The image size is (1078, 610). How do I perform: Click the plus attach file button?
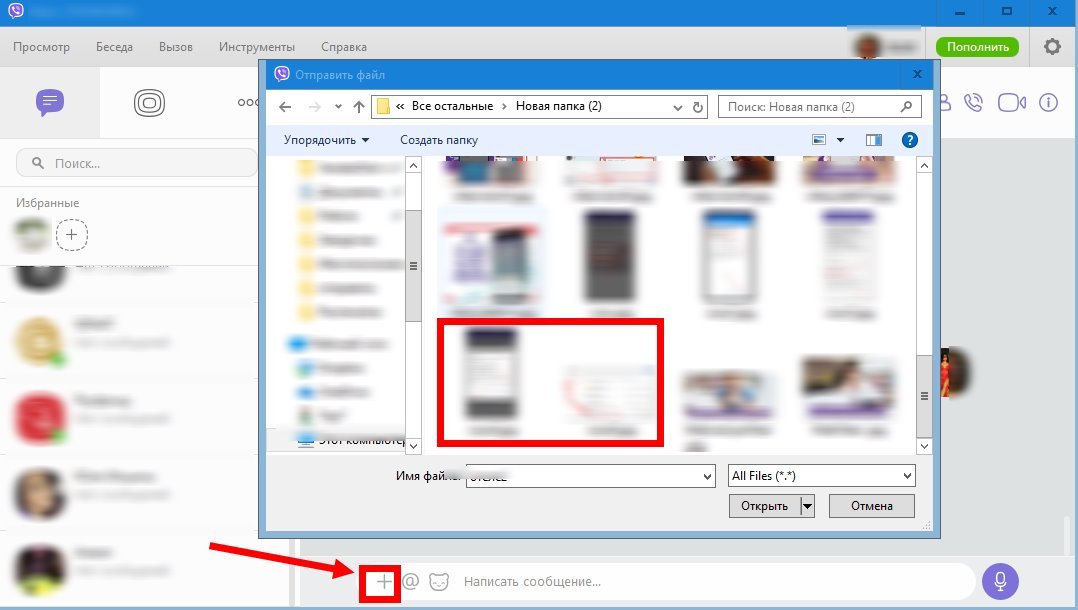point(383,582)
